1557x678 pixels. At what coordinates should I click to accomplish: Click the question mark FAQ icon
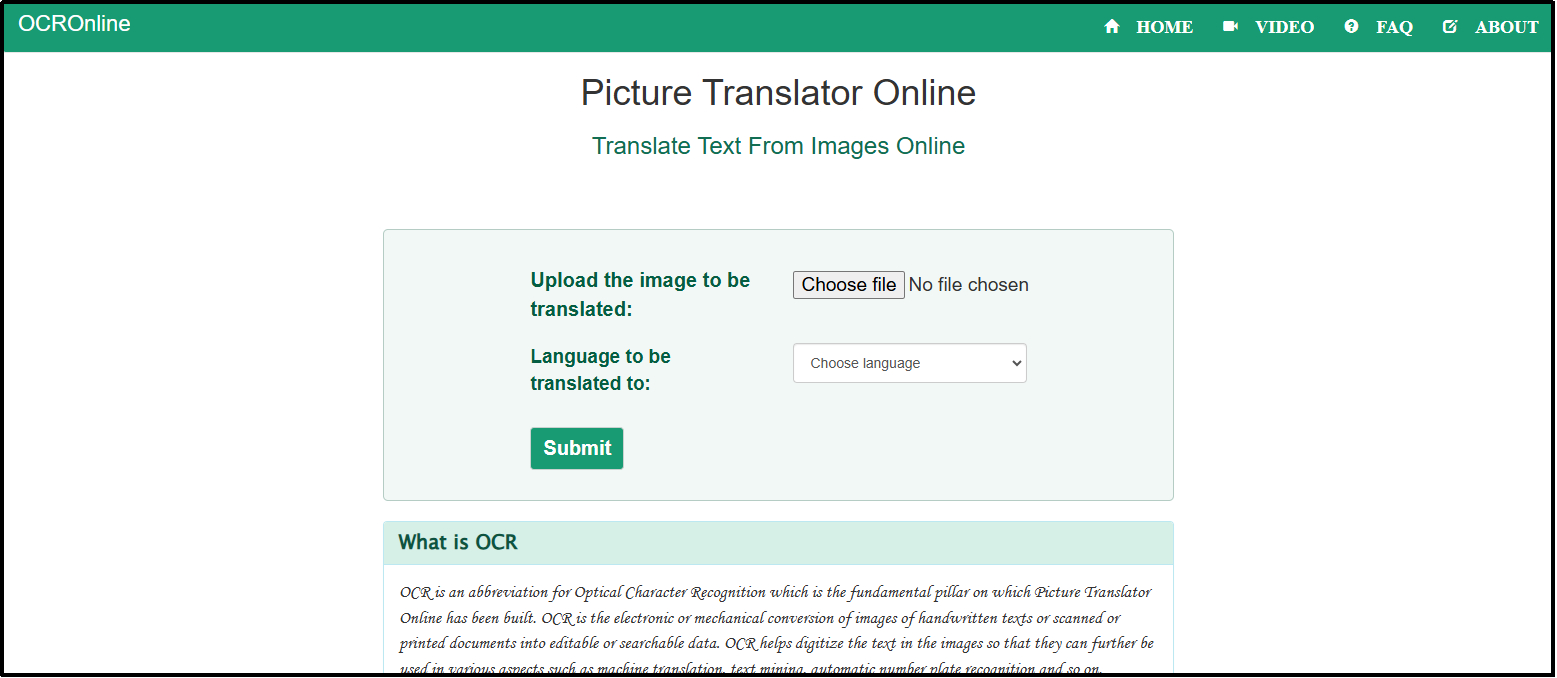[1351, 27]
